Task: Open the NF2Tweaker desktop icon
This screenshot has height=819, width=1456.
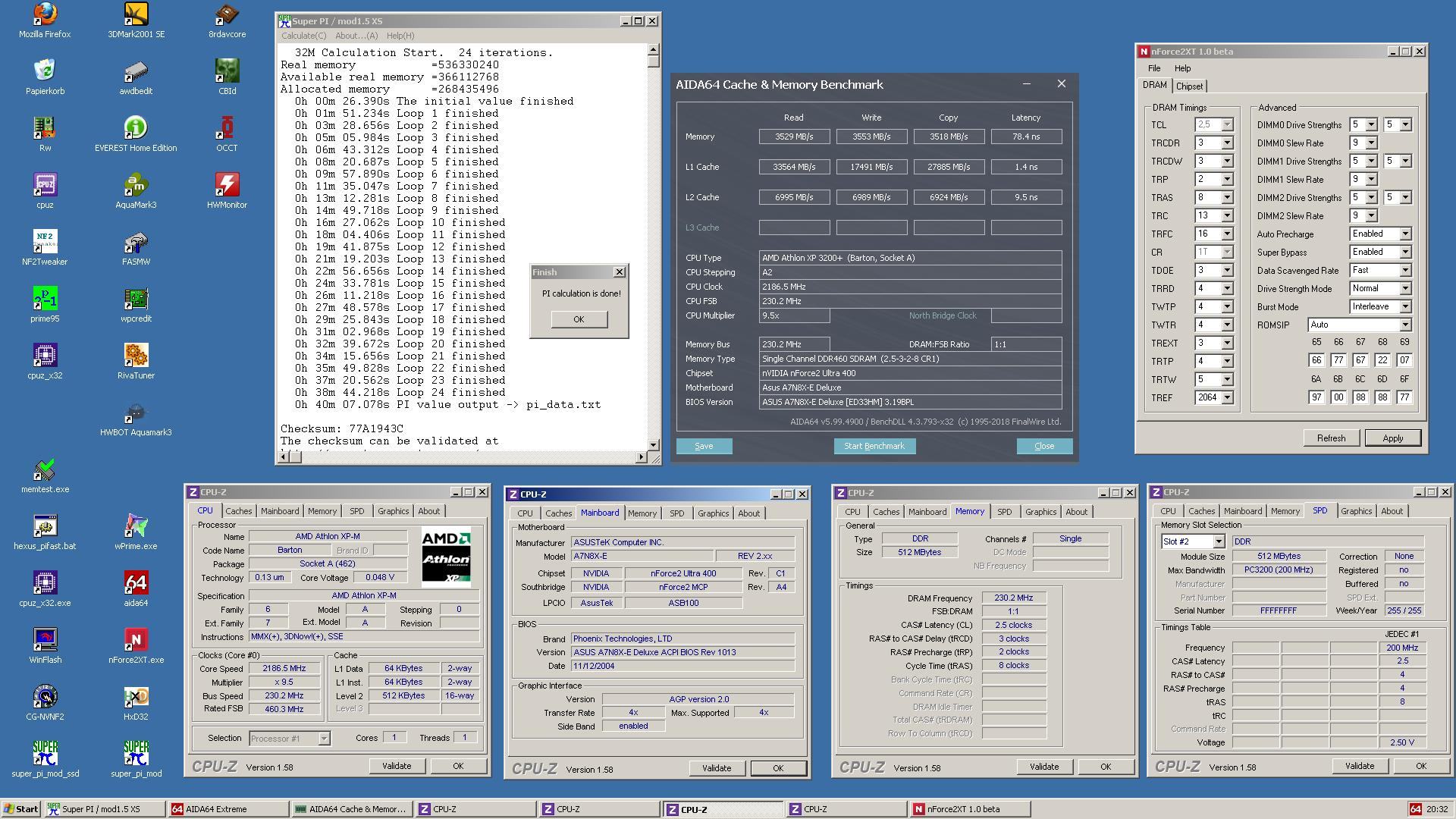Action: pyautogui.click(x=45, y=248)
